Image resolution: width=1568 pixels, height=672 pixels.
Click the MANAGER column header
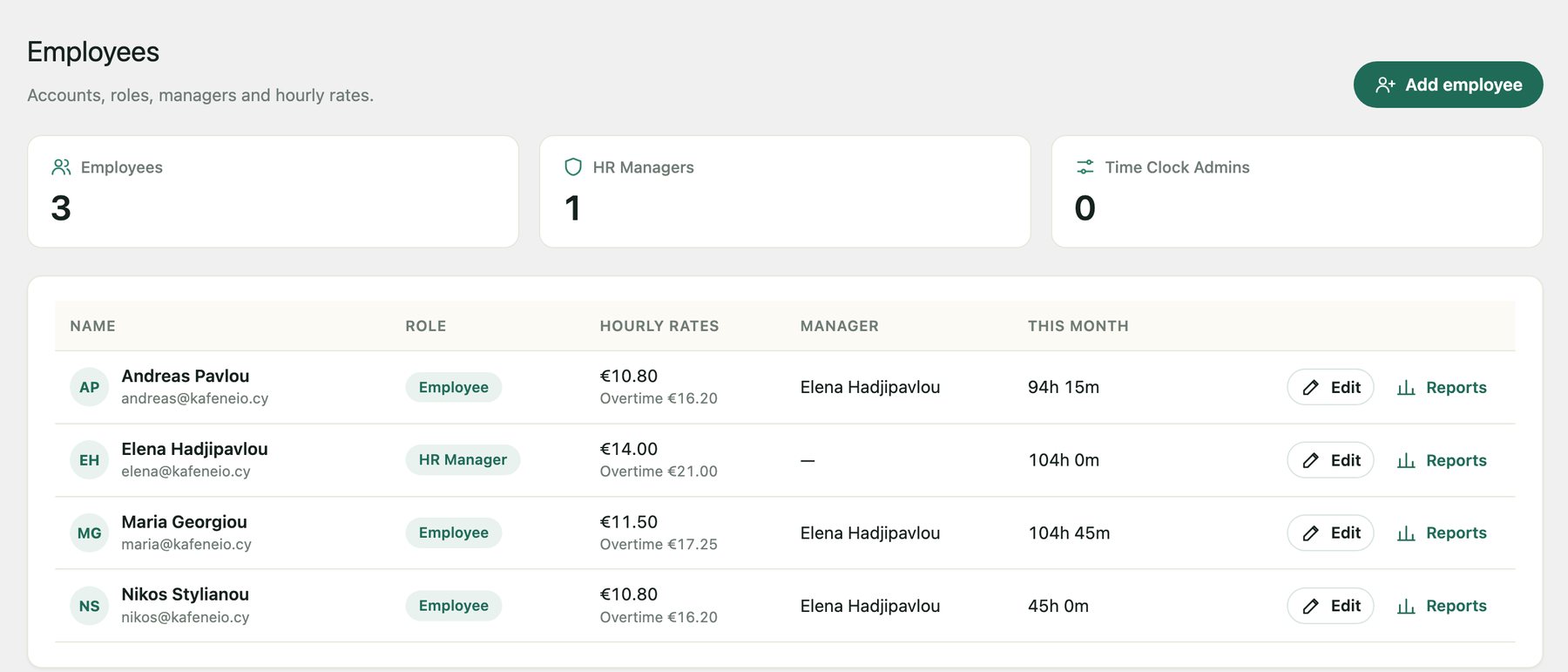(x=840, y=326)
